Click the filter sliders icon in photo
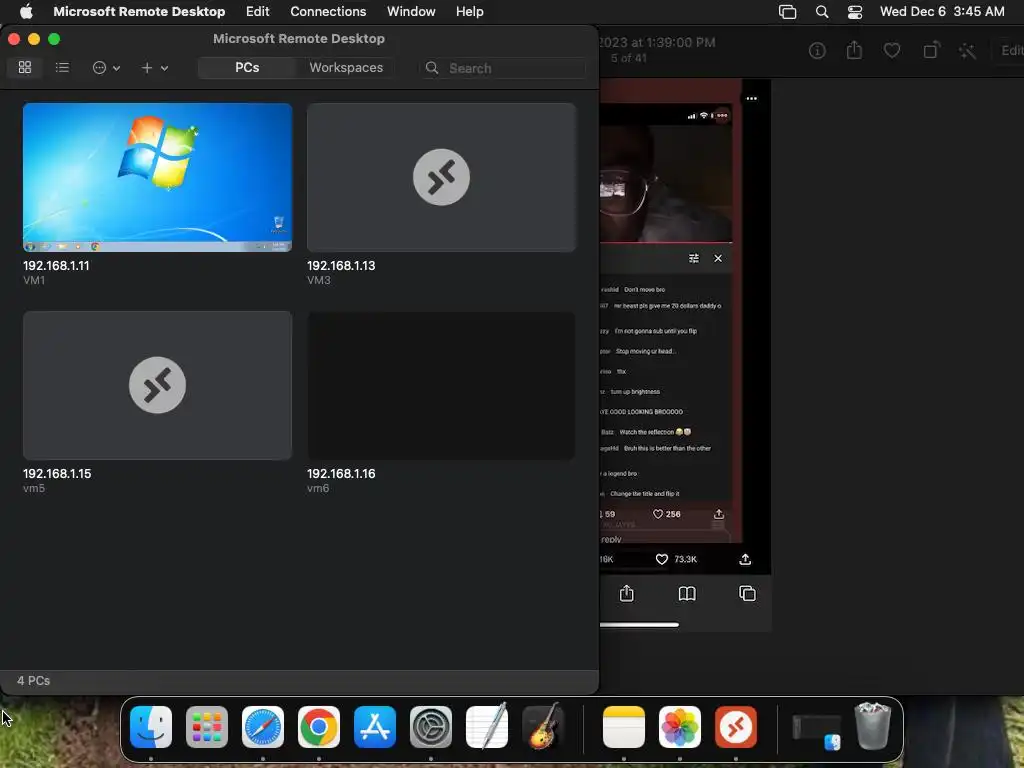Image resolution: width=1024 pixels, height=768 pixels. click(x=694, y=259)
